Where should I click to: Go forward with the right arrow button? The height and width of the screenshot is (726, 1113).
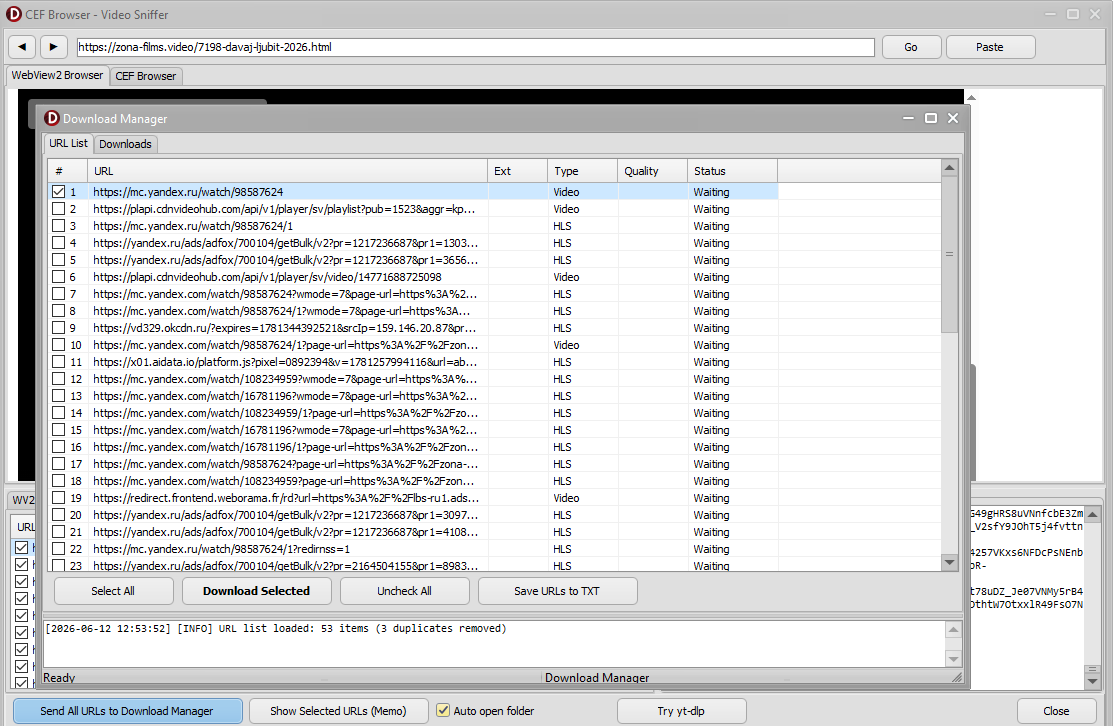(53, 47)
